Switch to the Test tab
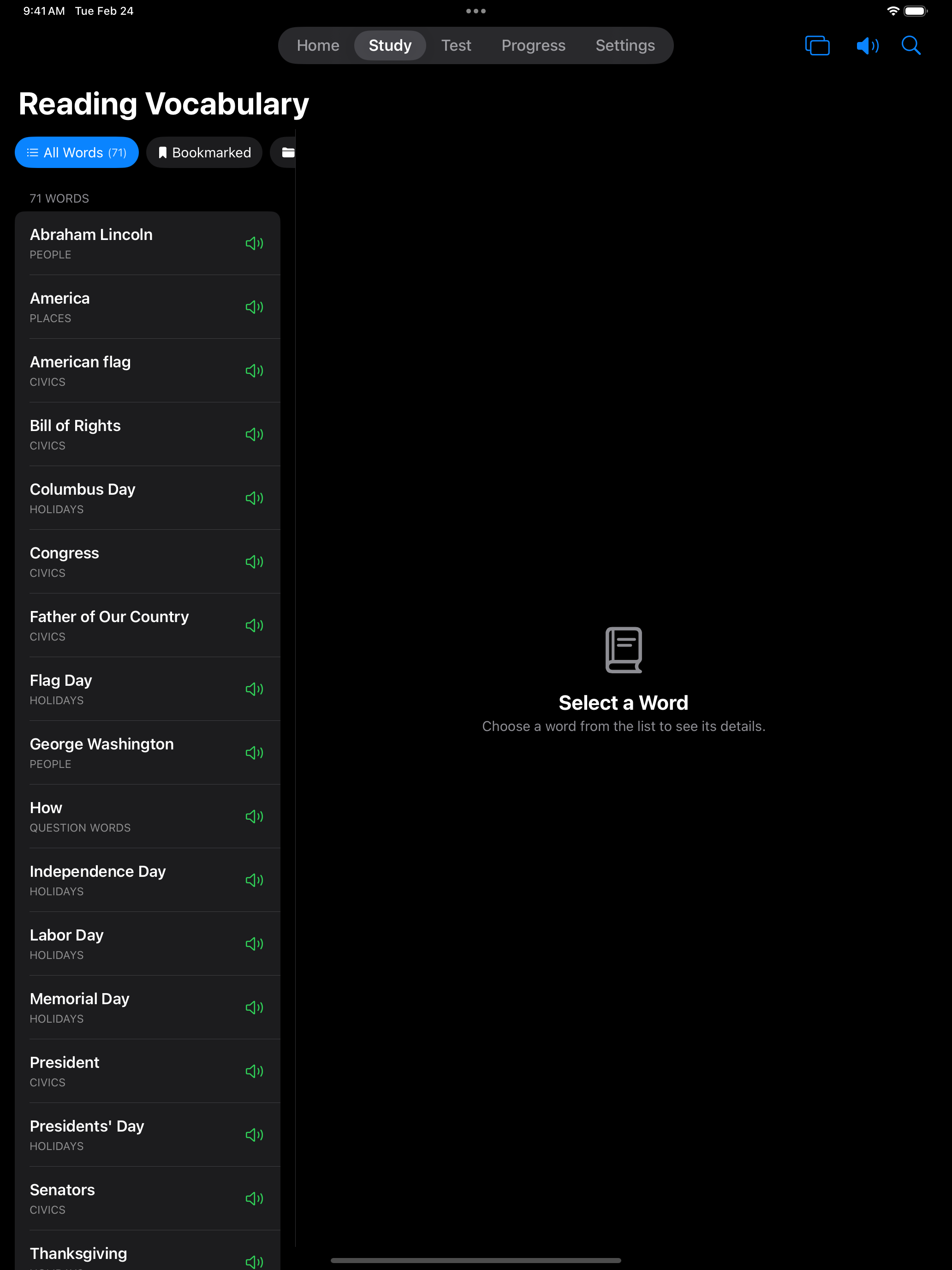Screen dimensions: 952x1270 click(456, 45)
